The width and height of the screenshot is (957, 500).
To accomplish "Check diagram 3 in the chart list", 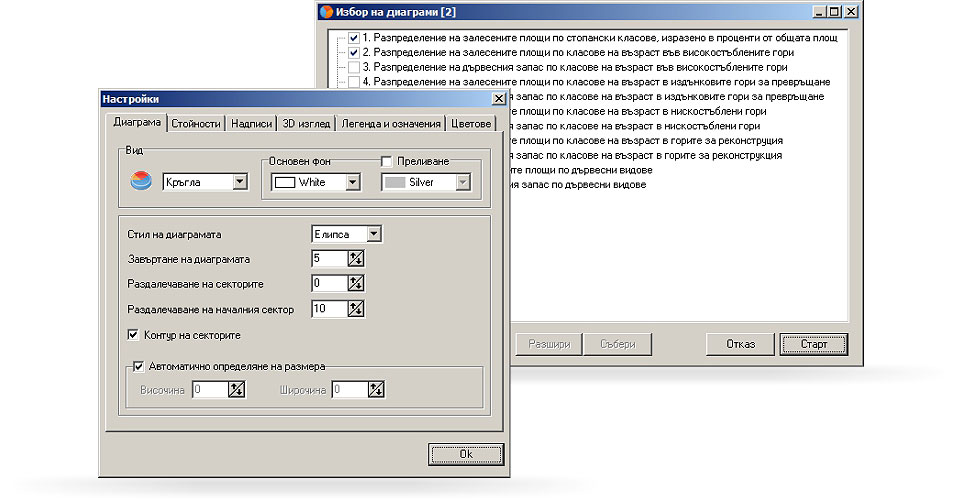I will (353, 67).
